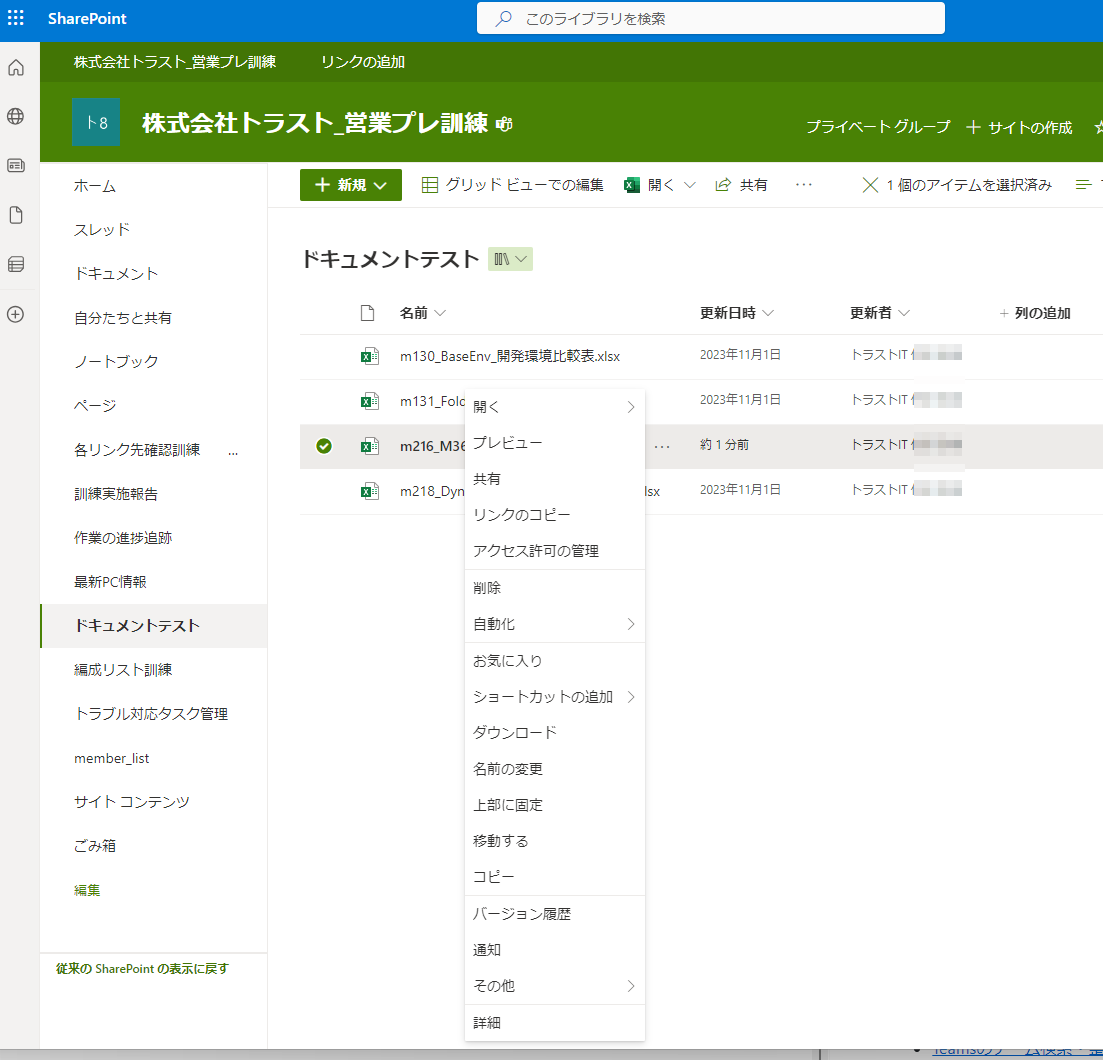
Task: Open file m130_BaseEnv_開発環境比較表.xlsx
Action: click(510, 356)
